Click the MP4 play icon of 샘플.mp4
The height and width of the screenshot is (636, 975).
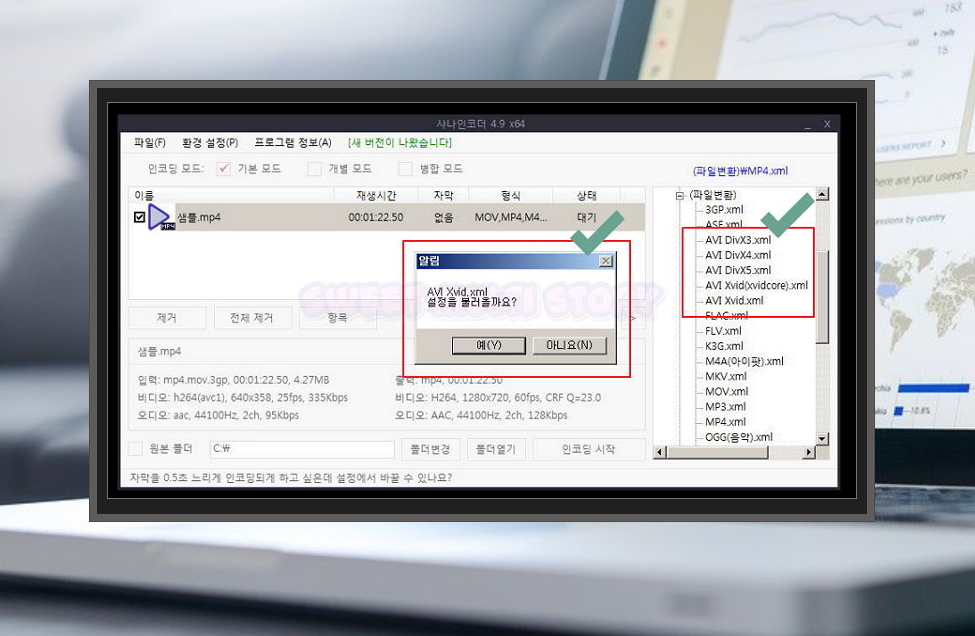(x=160, y=217)
